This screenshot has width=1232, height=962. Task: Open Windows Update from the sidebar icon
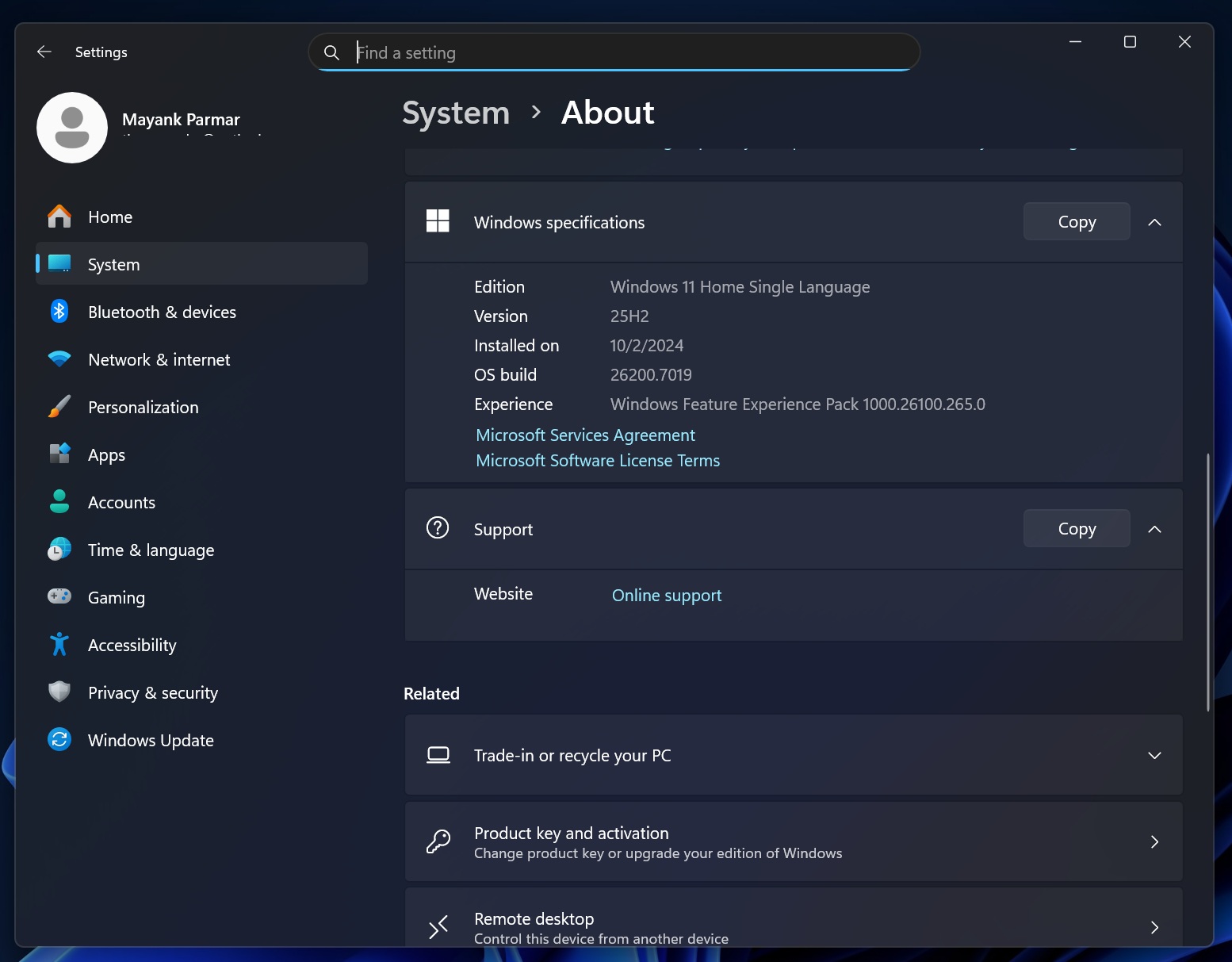59,739
